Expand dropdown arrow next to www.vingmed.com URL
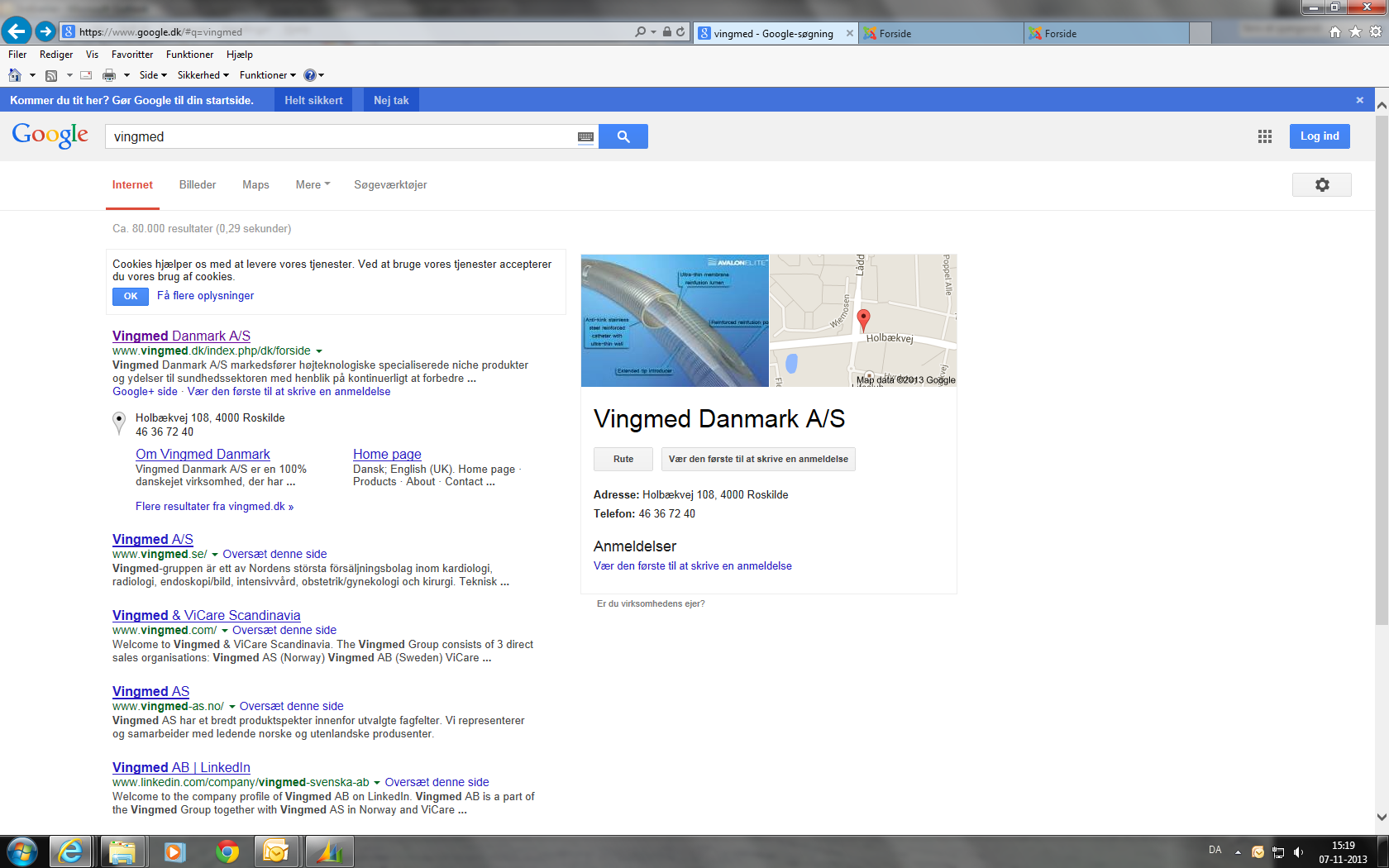1389x868 pixels. (x=225, y=631)
